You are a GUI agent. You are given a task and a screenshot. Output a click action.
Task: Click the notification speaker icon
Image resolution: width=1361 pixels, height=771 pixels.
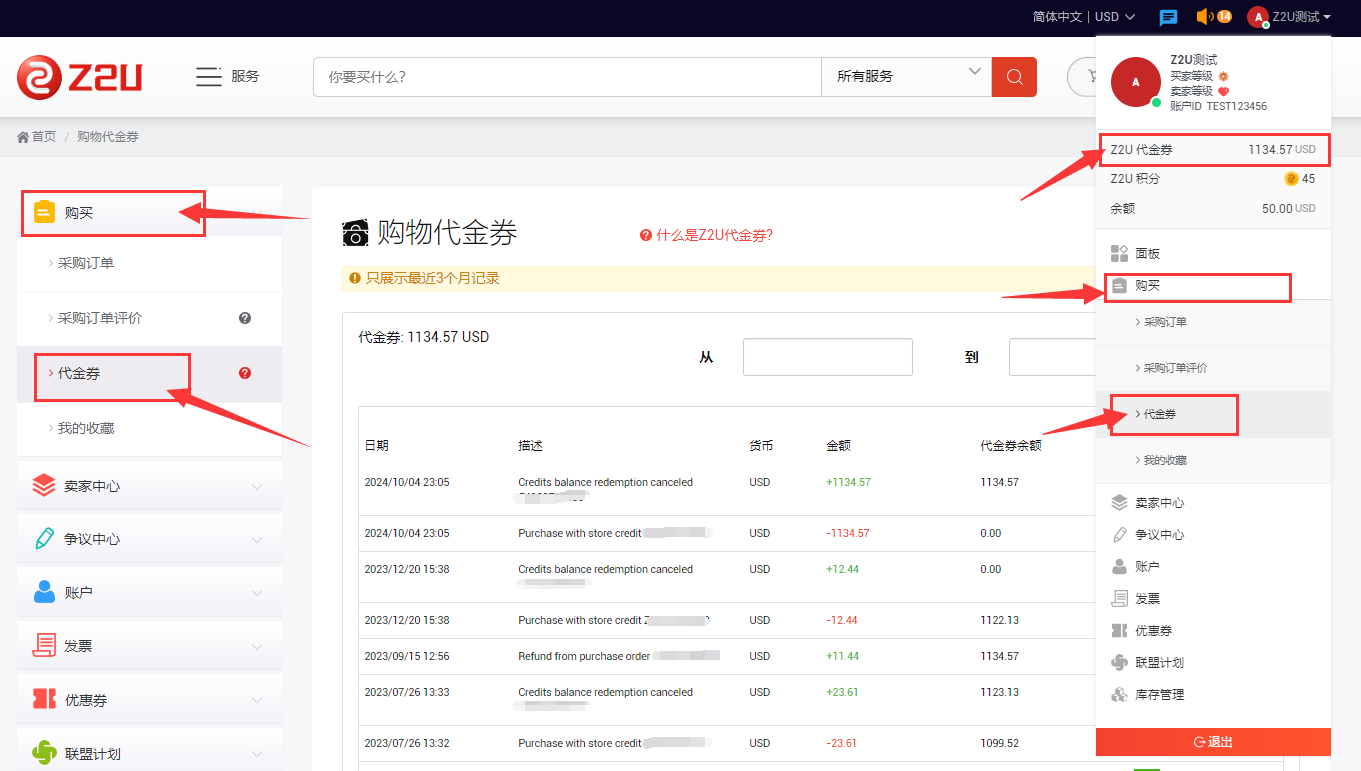[x=1204, y=17]
